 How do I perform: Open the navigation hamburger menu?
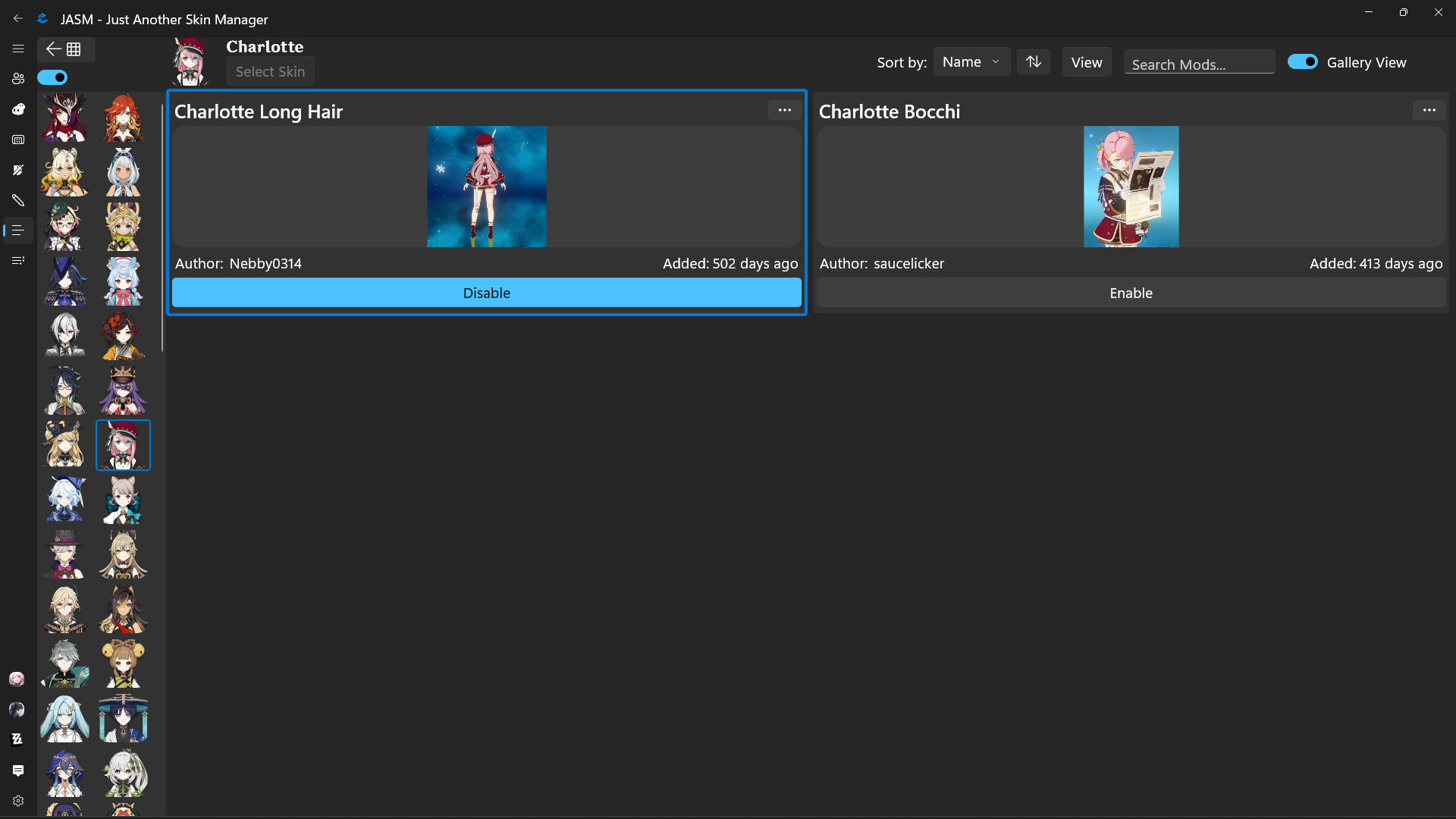pos(18,49)
